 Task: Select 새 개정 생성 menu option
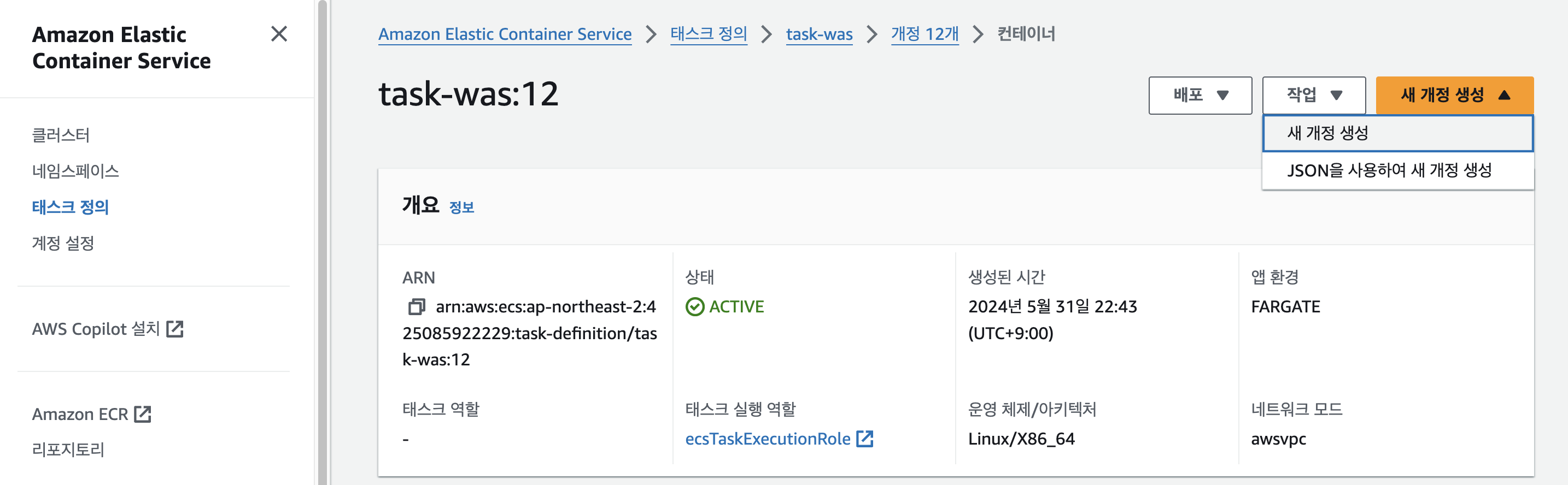pyautogui.click(x=1397, y=133)
